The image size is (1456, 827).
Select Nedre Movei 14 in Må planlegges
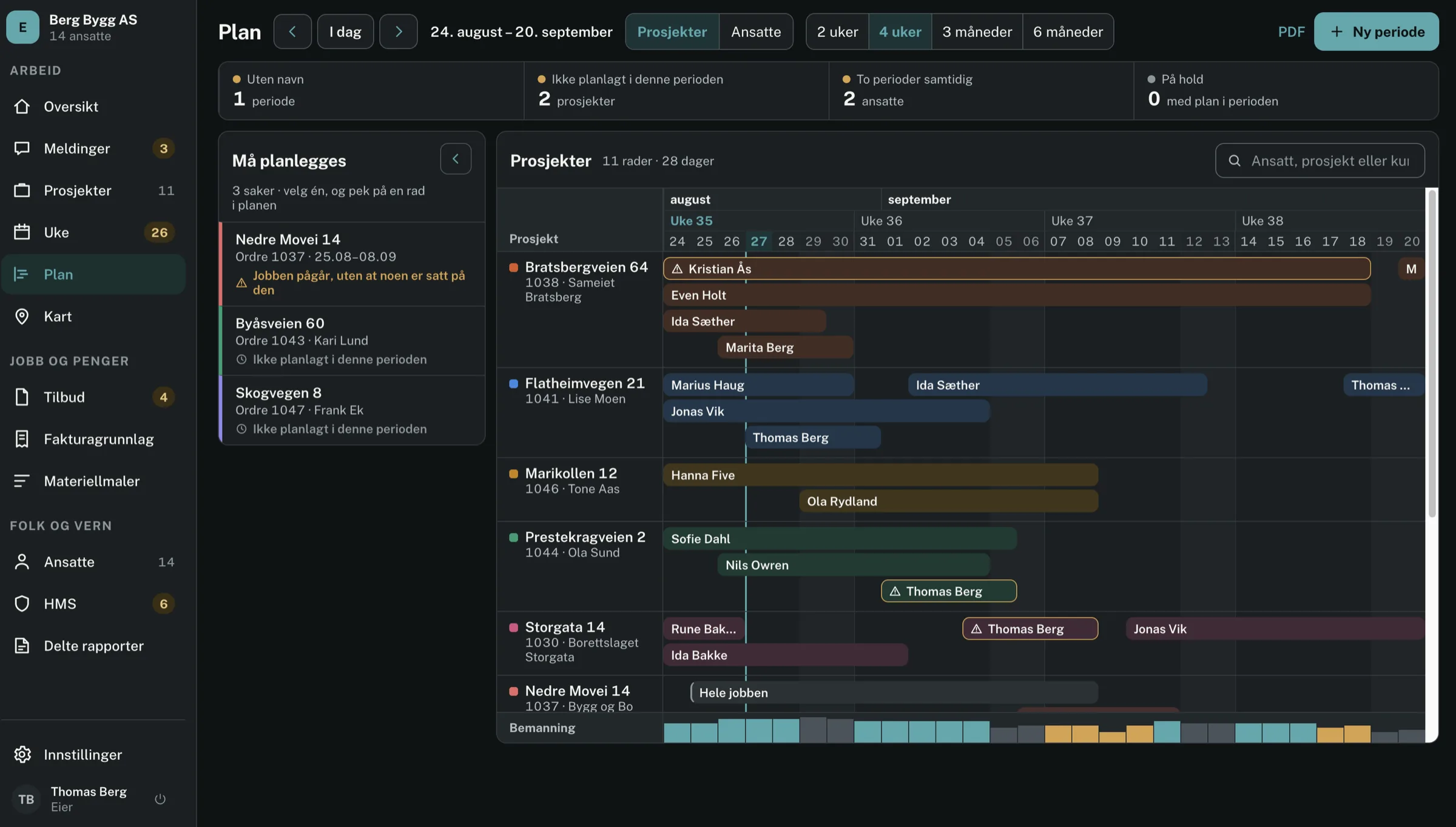[x=352, y=264]
